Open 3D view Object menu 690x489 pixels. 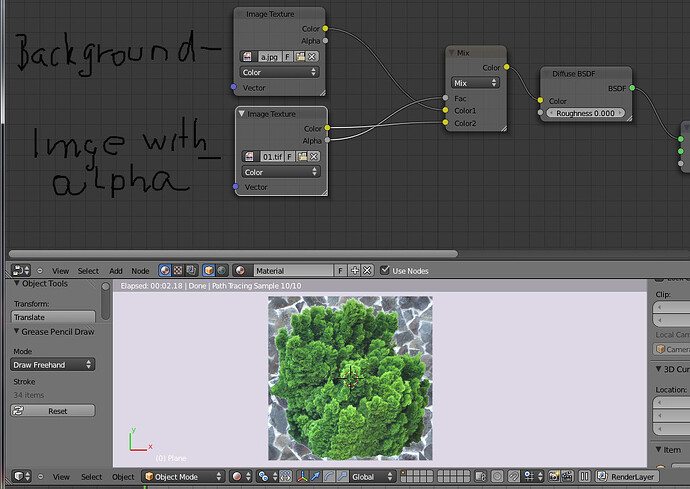point(123,477)
